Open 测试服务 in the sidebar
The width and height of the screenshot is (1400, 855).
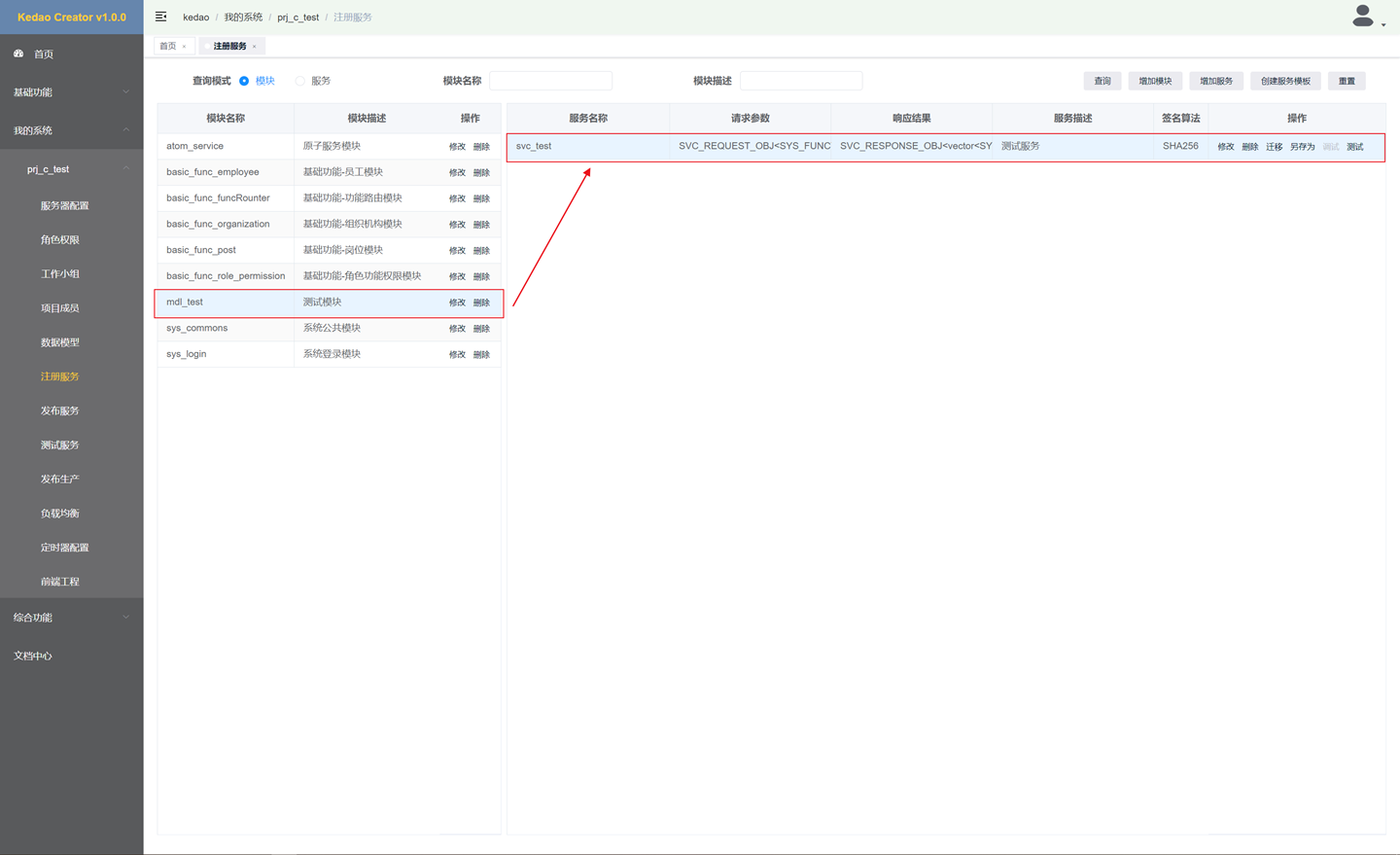coord(60,445)
